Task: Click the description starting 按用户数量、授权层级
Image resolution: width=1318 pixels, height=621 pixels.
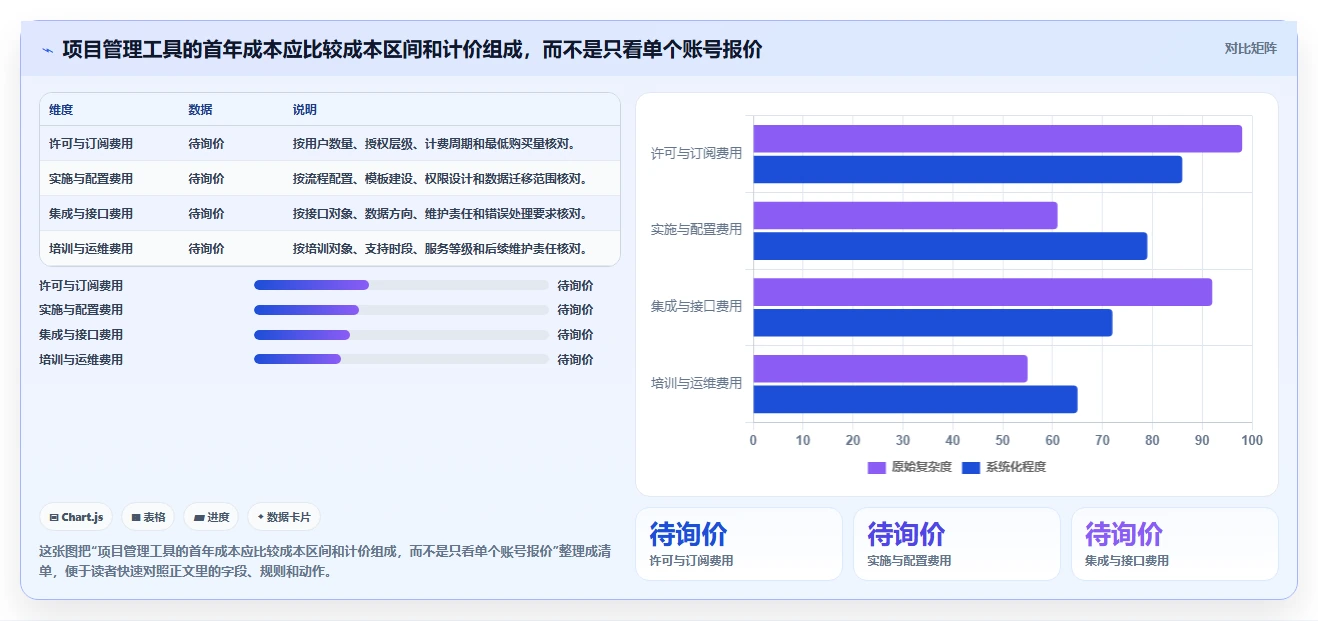Action: click(435, 144)
